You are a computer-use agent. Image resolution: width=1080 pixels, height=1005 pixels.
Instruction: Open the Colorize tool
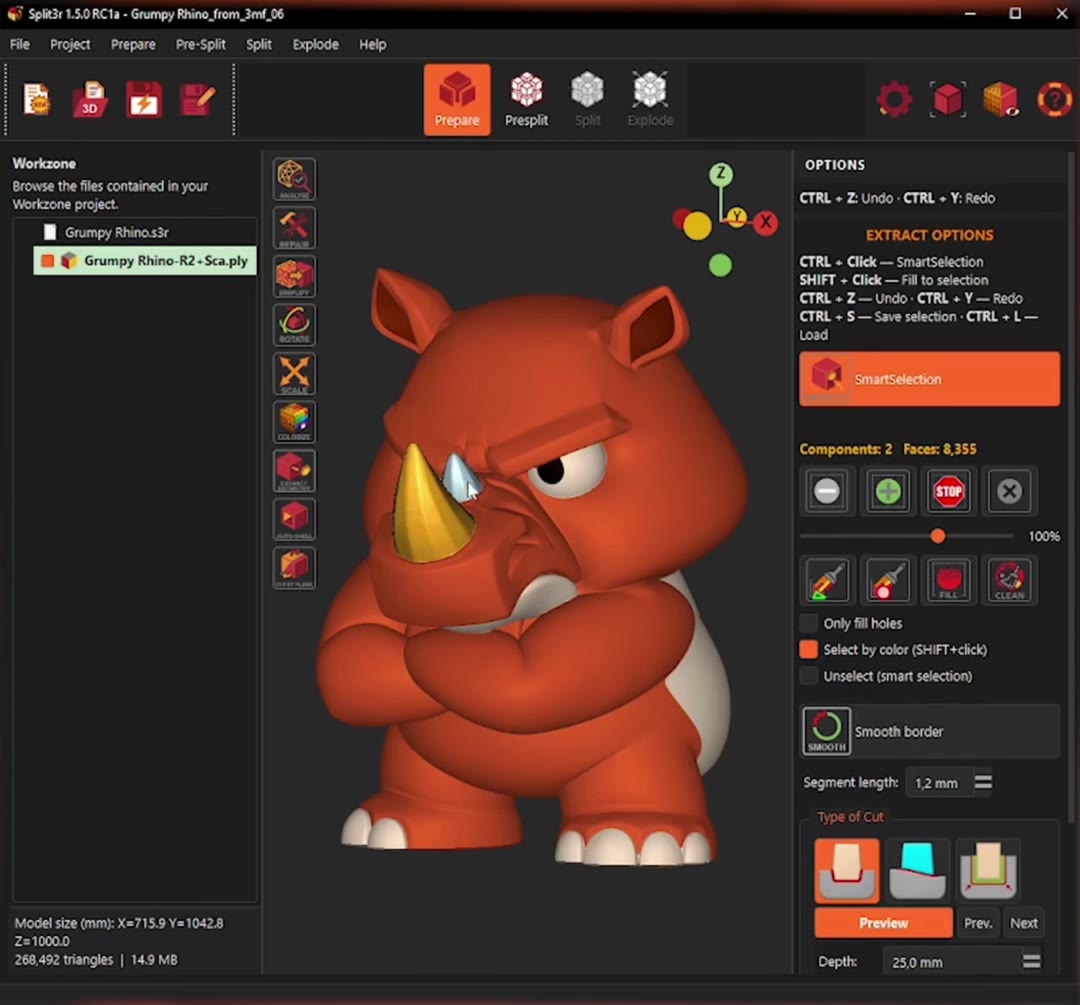[294, 422]
